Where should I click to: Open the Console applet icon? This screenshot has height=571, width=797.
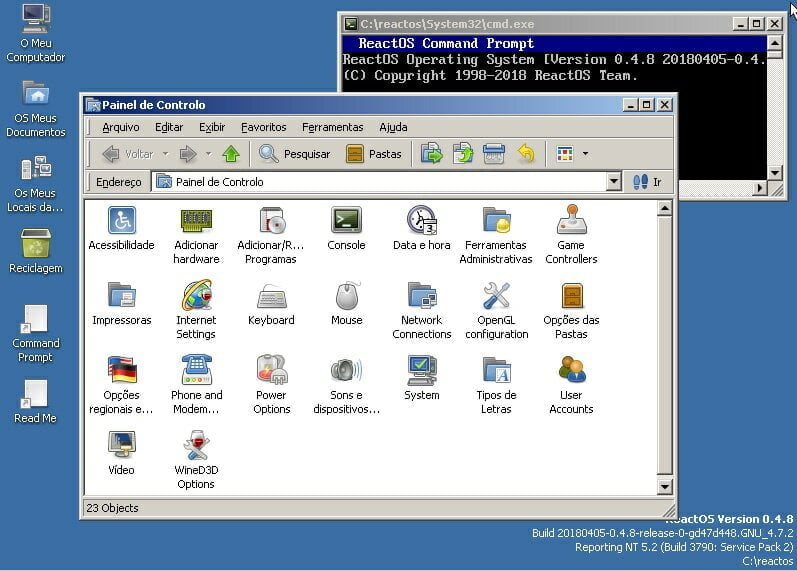[x=346, y=220]
